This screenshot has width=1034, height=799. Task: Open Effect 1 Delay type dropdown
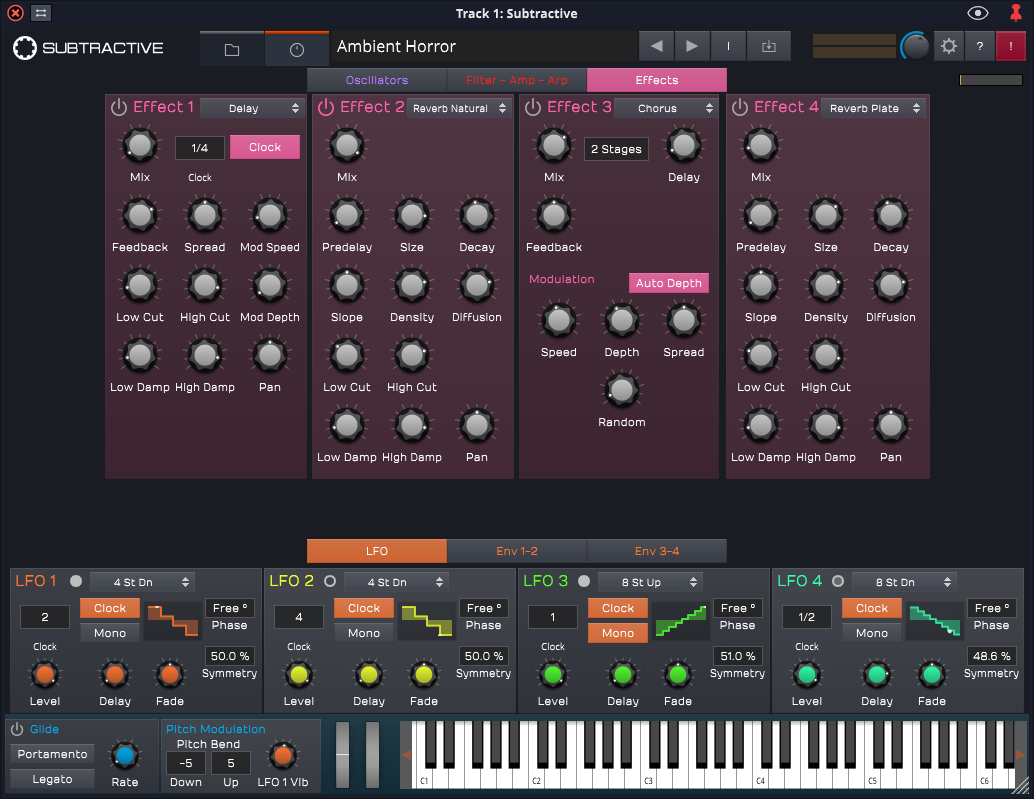pos(251,108)
